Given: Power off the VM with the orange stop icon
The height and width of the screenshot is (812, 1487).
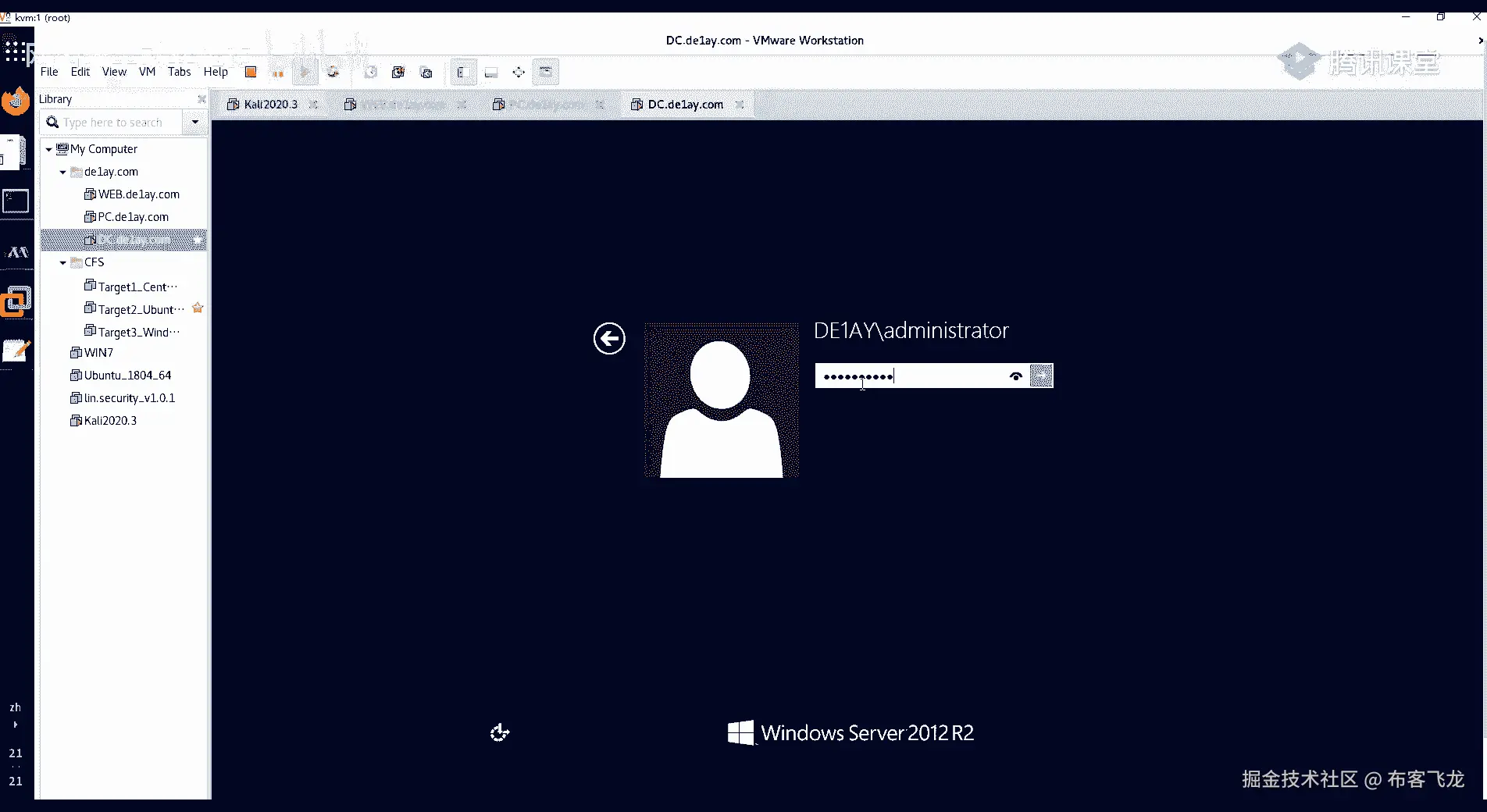Looking at the screenshot, I should pos(251,72).
